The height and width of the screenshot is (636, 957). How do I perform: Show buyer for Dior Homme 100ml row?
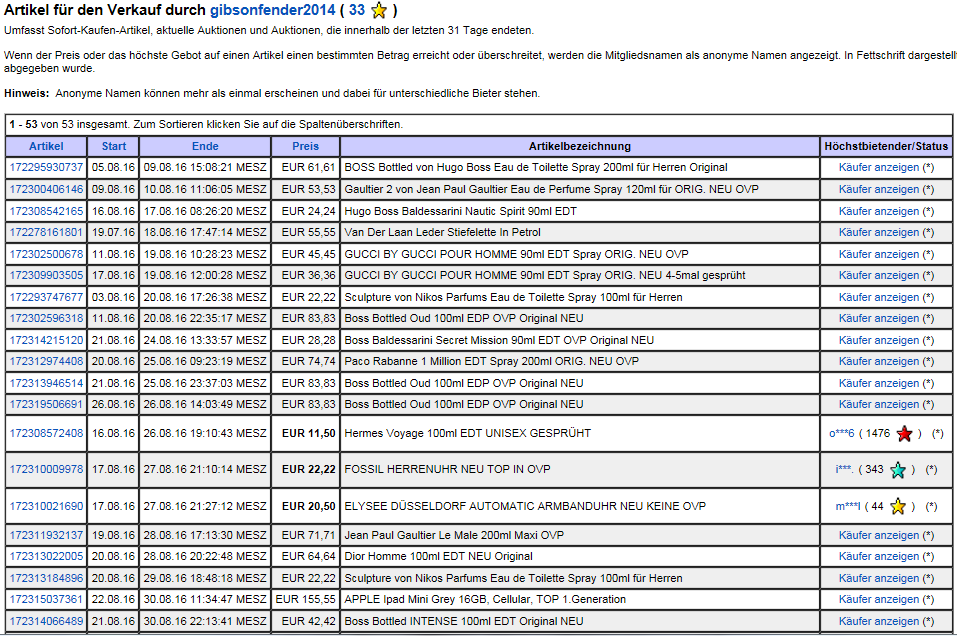click(x=879, y=556)
